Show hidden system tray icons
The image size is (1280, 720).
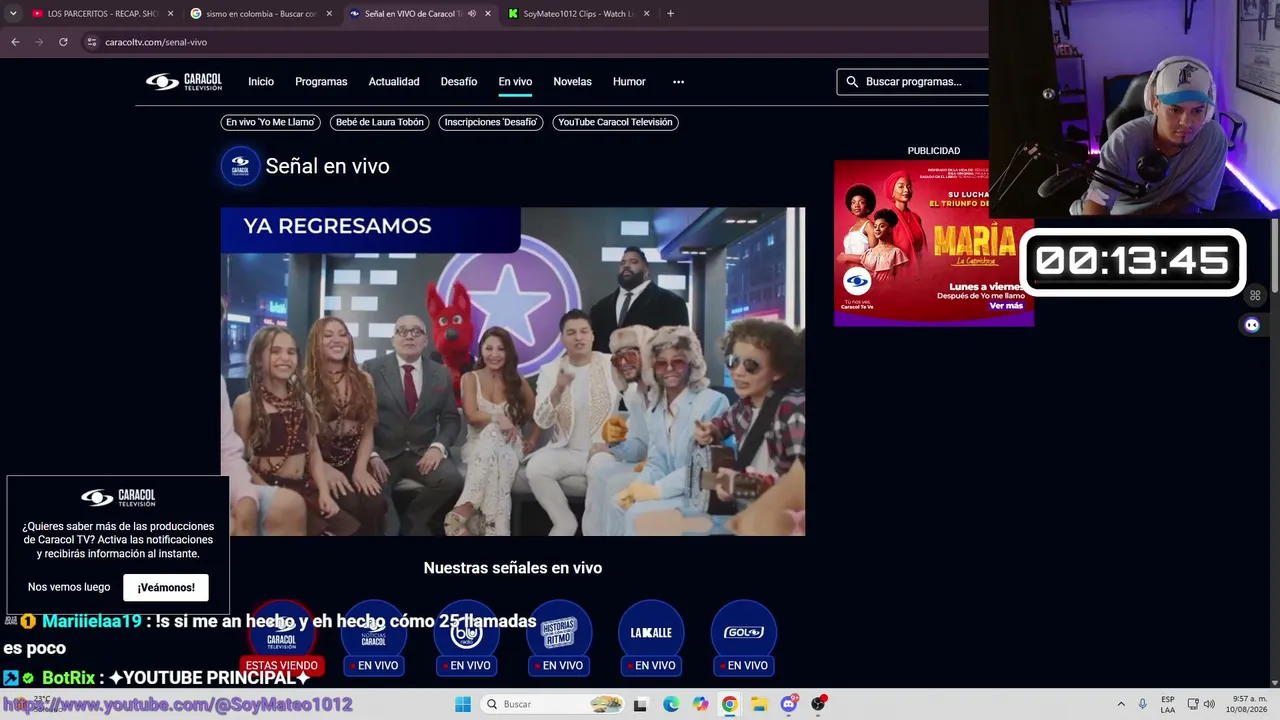pos(1121,705)
